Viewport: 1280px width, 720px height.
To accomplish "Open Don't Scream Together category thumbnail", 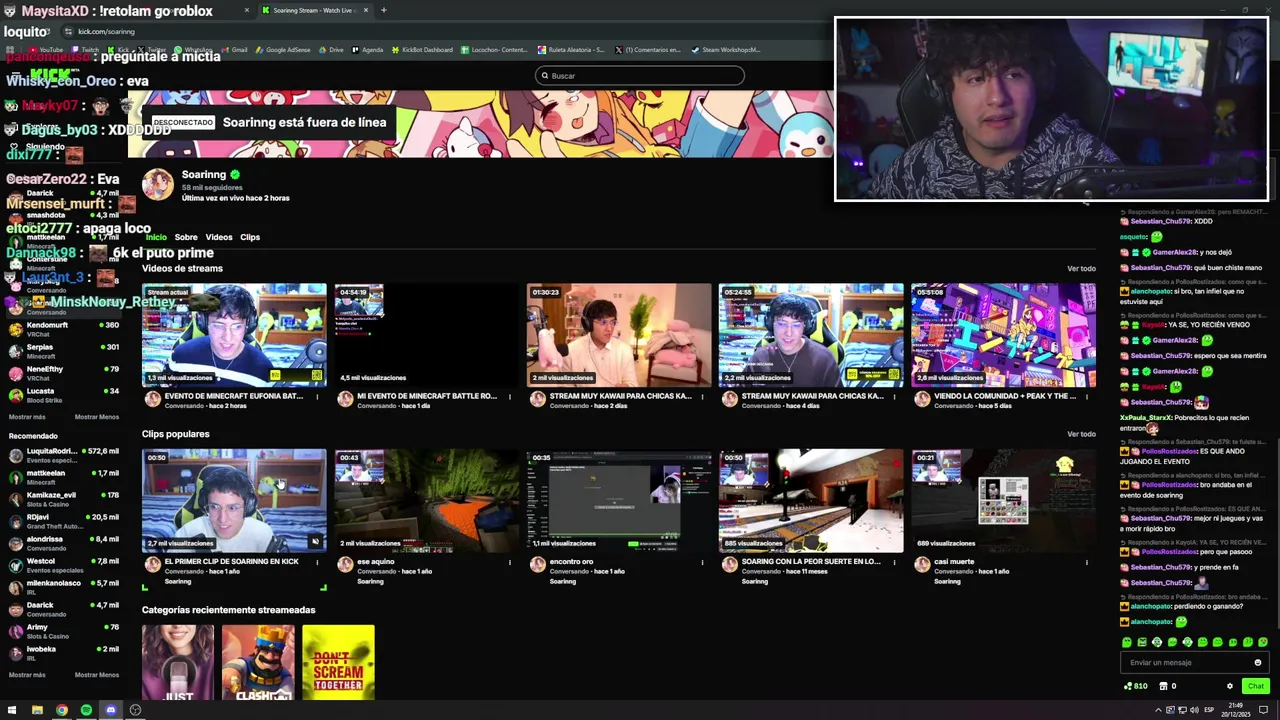I will coord(338,663).
